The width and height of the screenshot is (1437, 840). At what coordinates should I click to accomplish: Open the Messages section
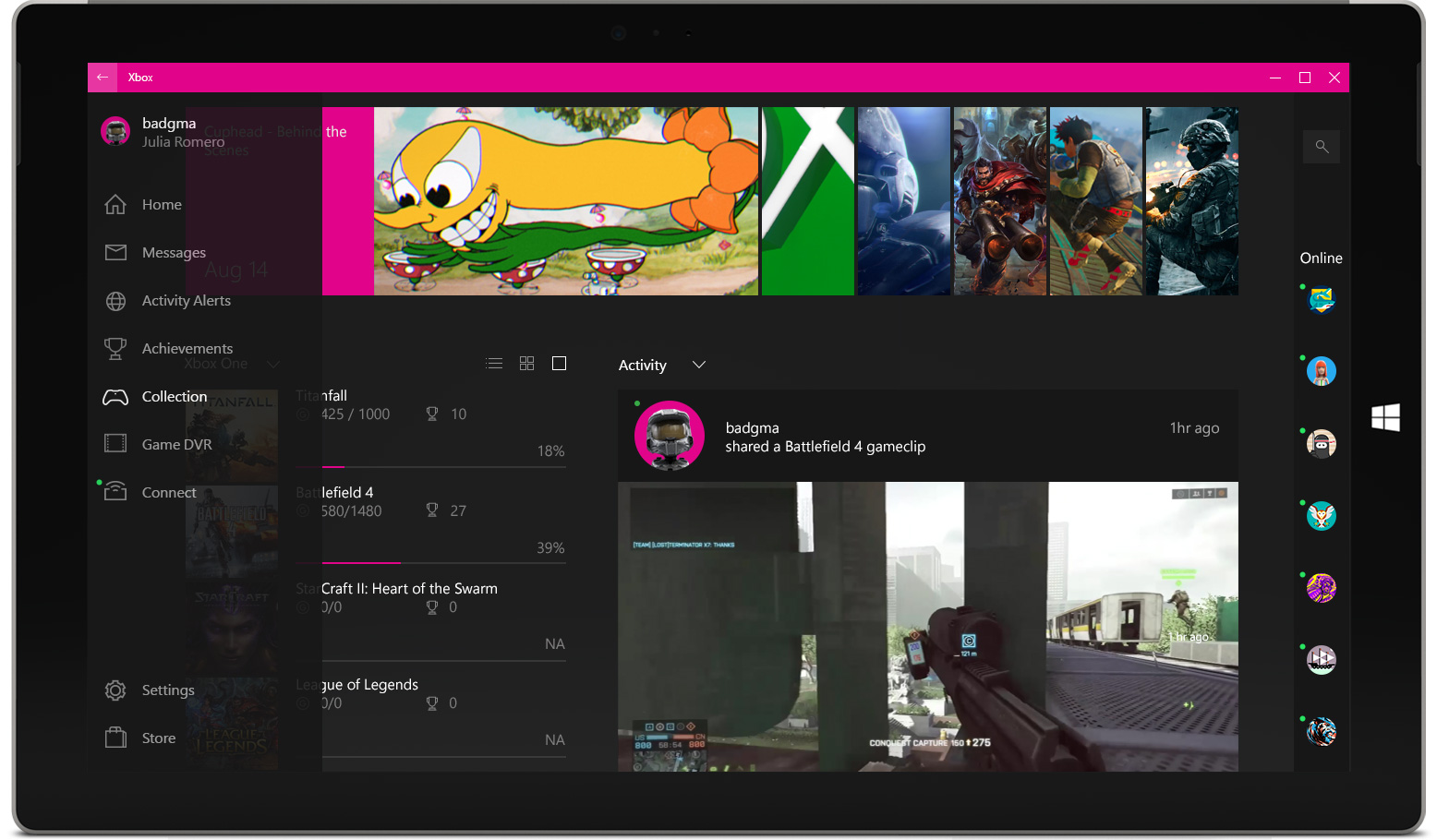[173, 252]
